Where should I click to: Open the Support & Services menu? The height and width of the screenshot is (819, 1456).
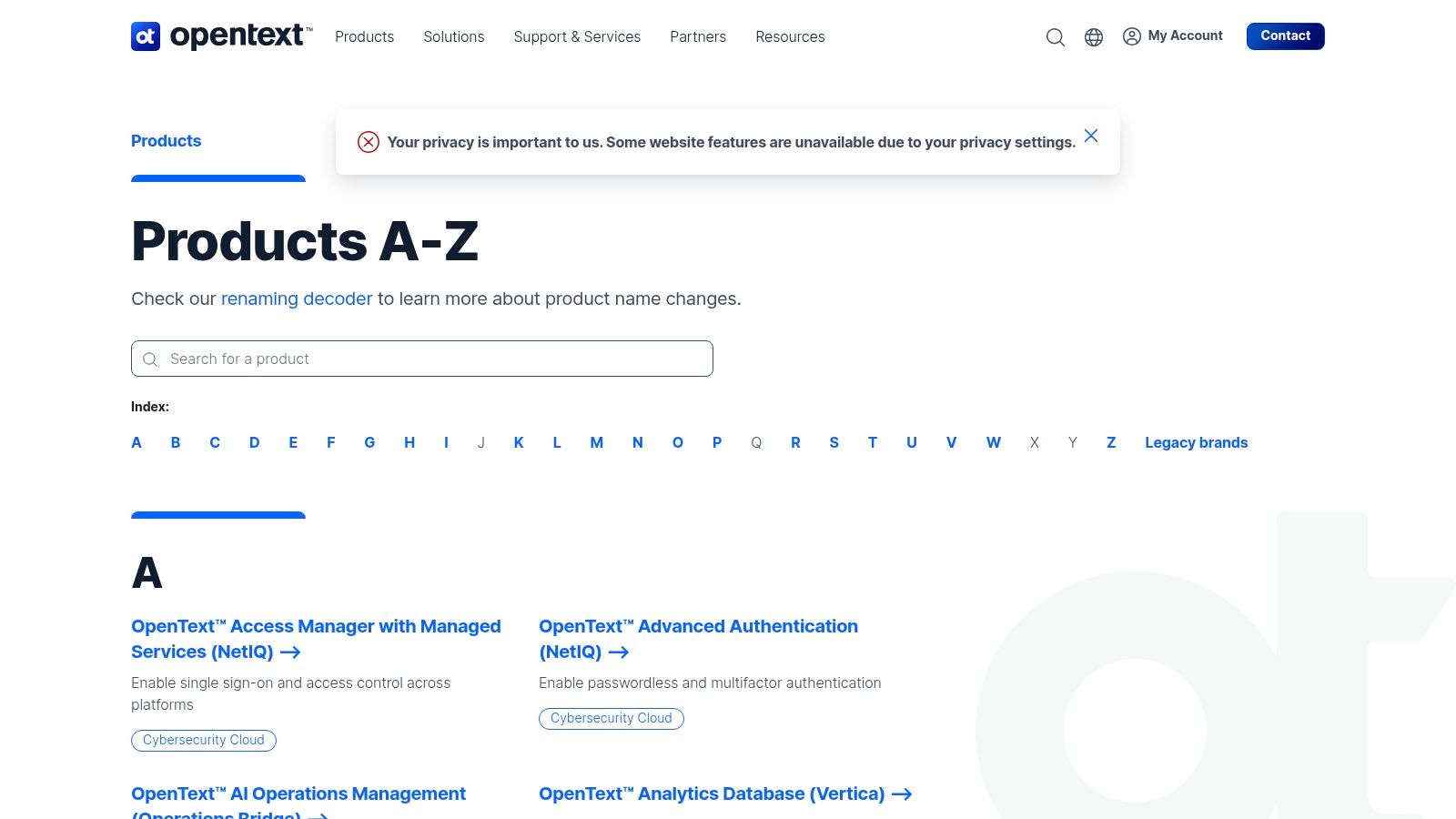click(x=577, y=36)
